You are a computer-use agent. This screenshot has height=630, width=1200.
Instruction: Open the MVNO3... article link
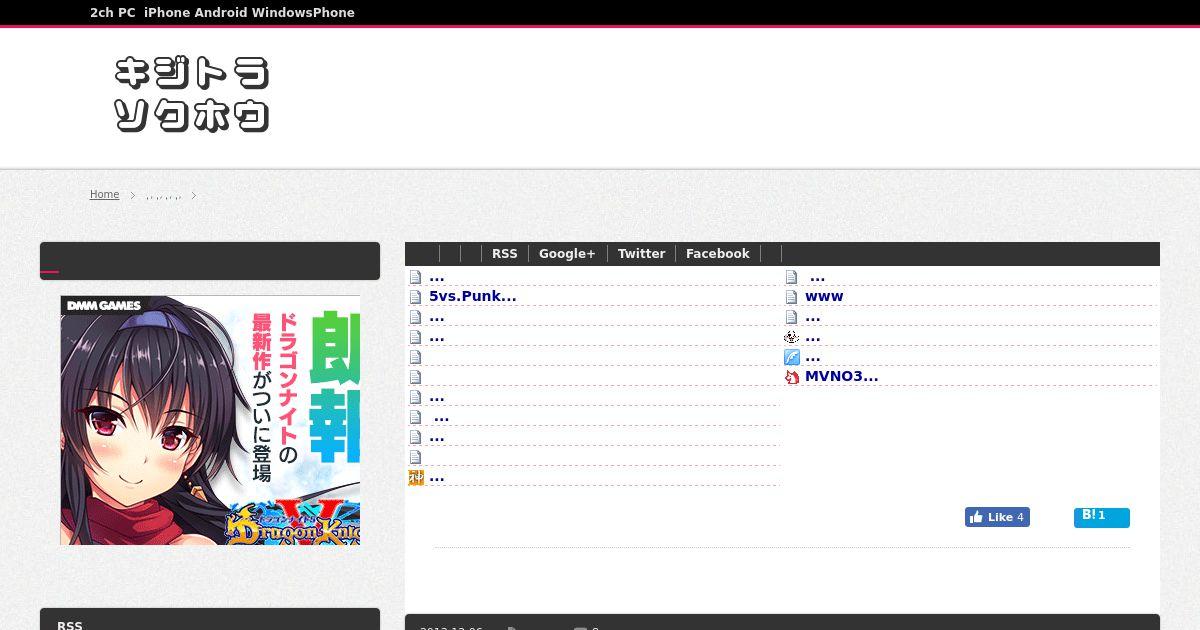click(x=841, y=376)
